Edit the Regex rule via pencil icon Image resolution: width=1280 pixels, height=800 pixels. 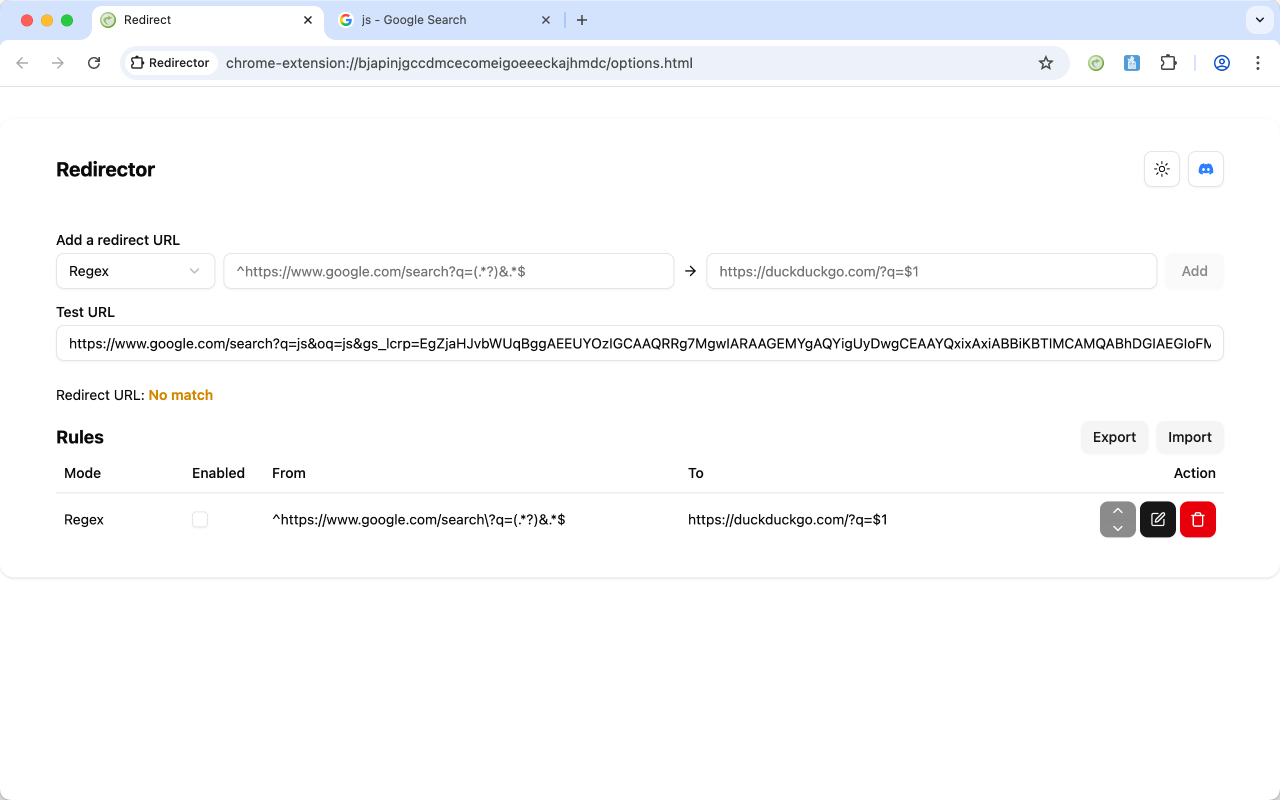[x=1157, y=519]
